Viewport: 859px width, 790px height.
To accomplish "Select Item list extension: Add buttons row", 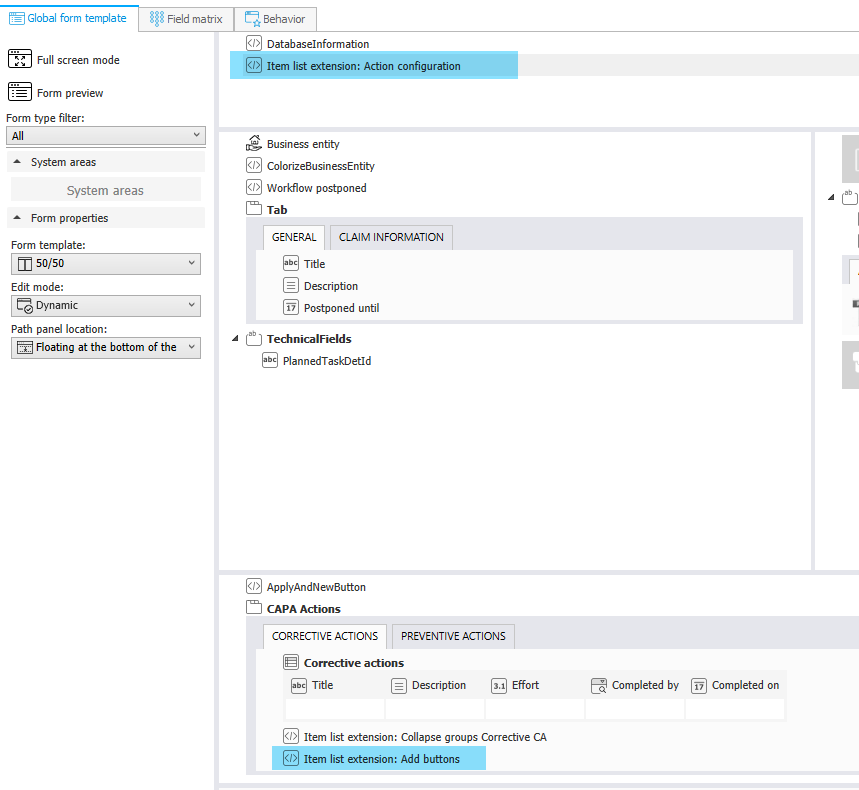I will (x=380, y=759).
